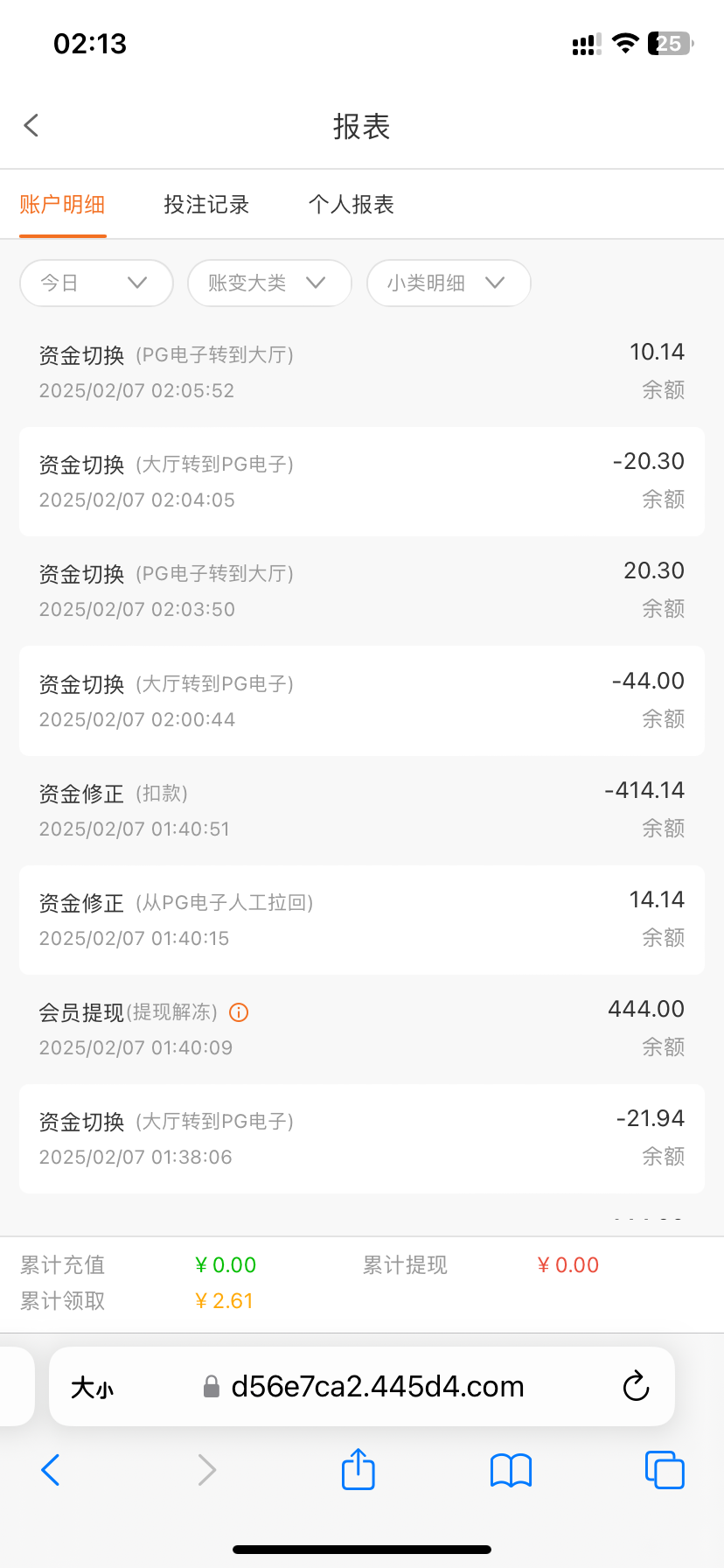Screen dimensions: 724x1568
Task: Show Safari open tabs icon
Action: tap(665, 1470)
